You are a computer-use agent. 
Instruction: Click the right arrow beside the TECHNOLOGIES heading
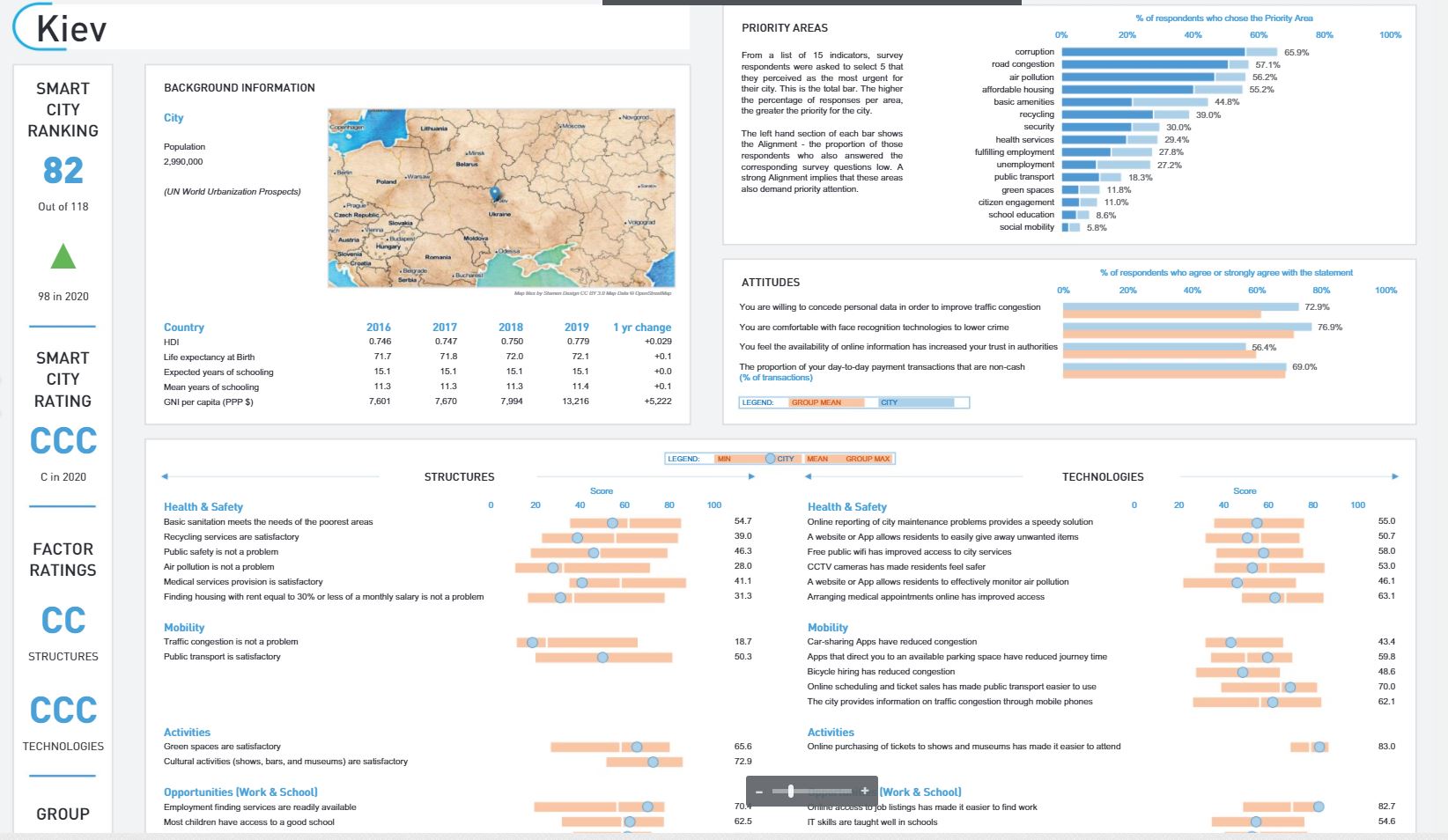pos(1395,476)
